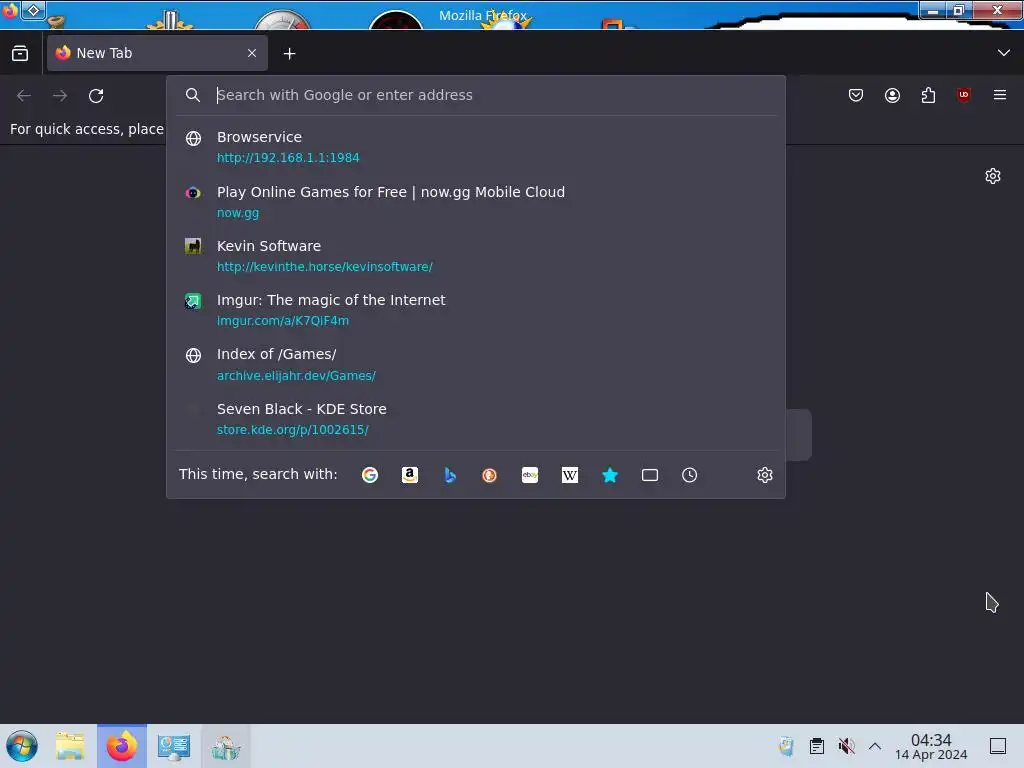This screenshot has width=1024, height=768.
Task: Open the Start menu orb
Action: (x=22, y=746)
